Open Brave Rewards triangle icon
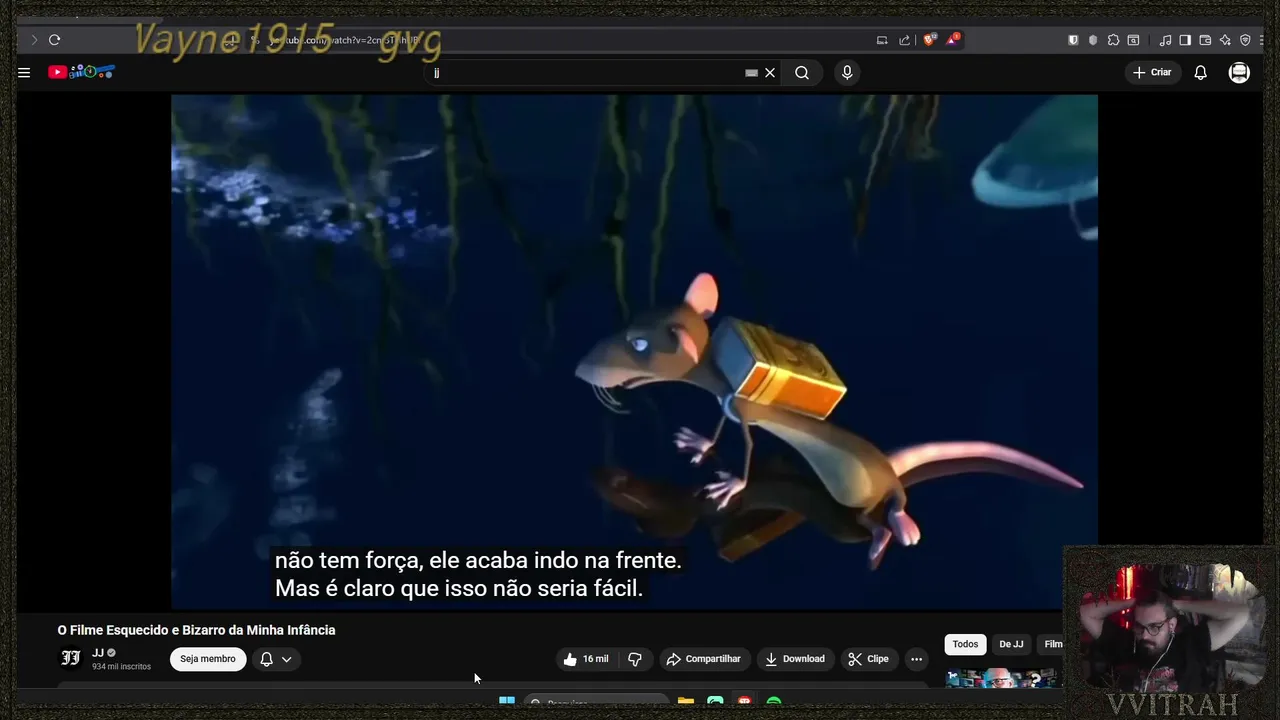The height and width of the screenshot is (720, 1280). click(x=953, y=40)
